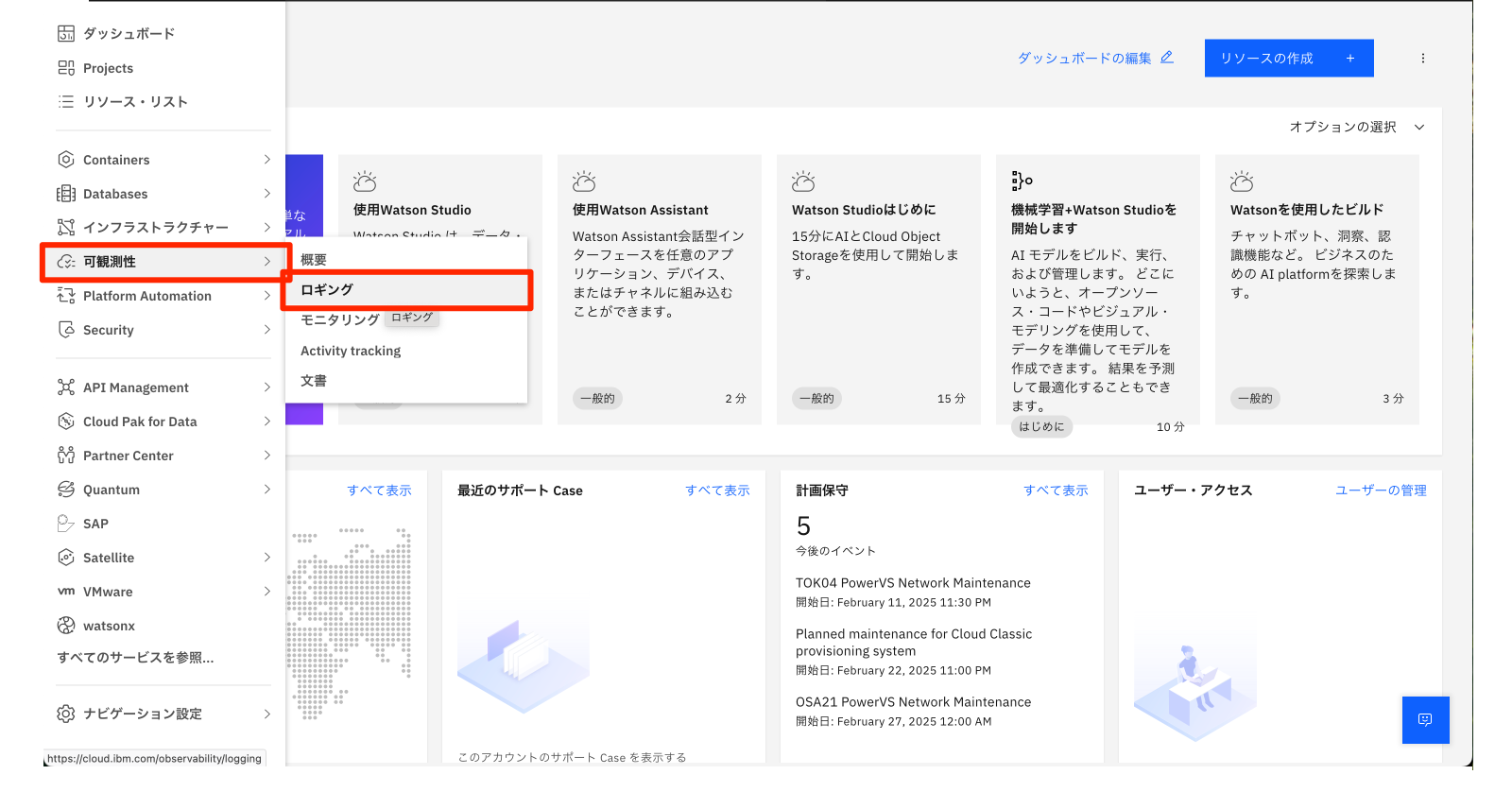The width and height of the screenshot is (1512, 809).
Task: Click the Projects icon
Action: (x=66, y=68)
